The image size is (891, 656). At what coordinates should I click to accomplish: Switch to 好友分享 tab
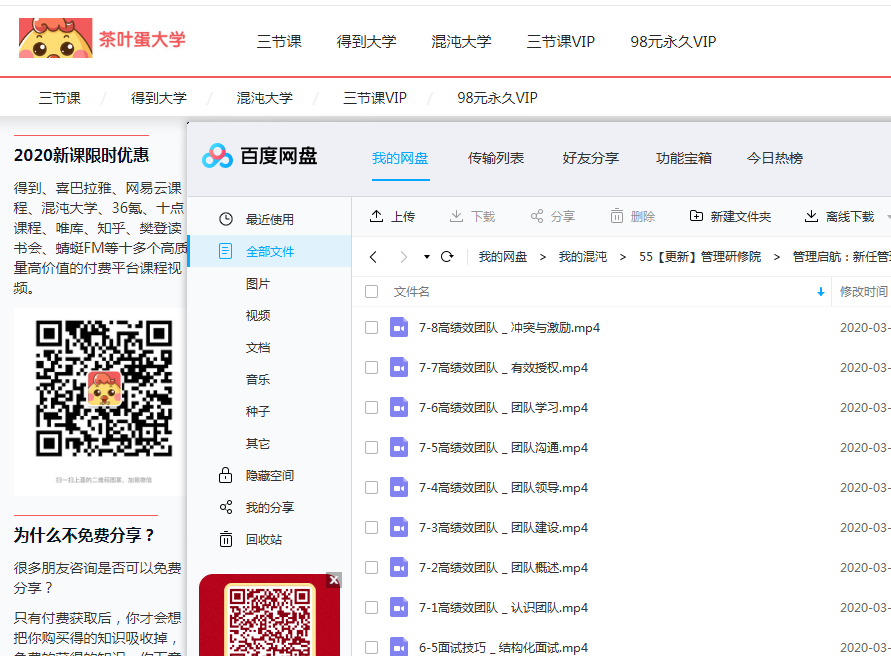[590, 158]
